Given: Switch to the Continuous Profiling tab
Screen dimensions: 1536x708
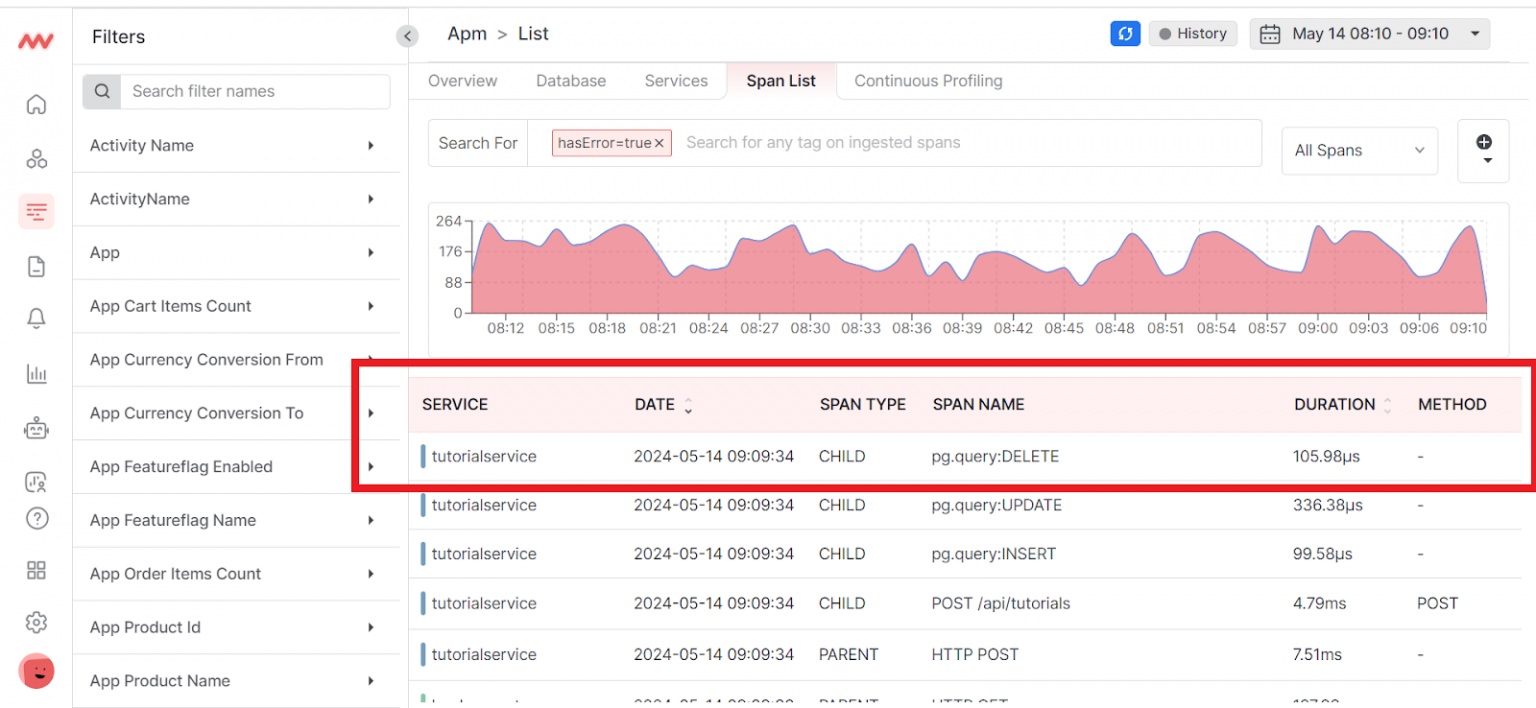Looking at the screenshot, I should [x=927, y=80].
